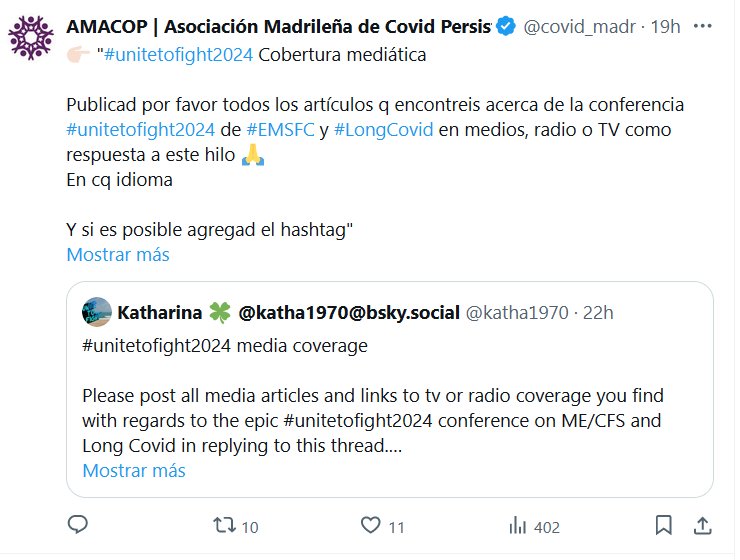740x560 pixels.
Task: Open the 19h timestamp permalink
Action: (666, 26)
